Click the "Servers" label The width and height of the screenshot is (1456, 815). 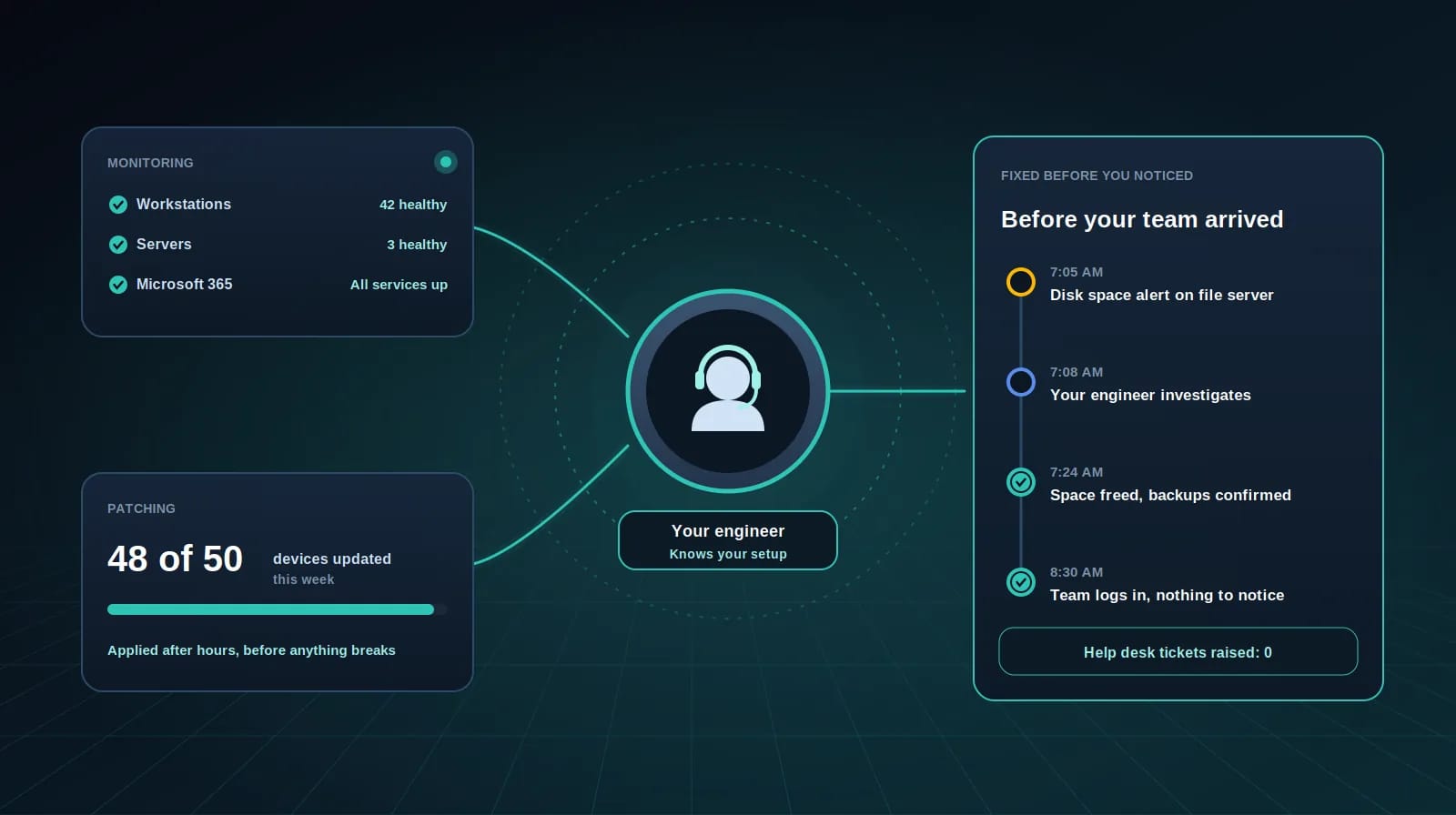(164, 245)
